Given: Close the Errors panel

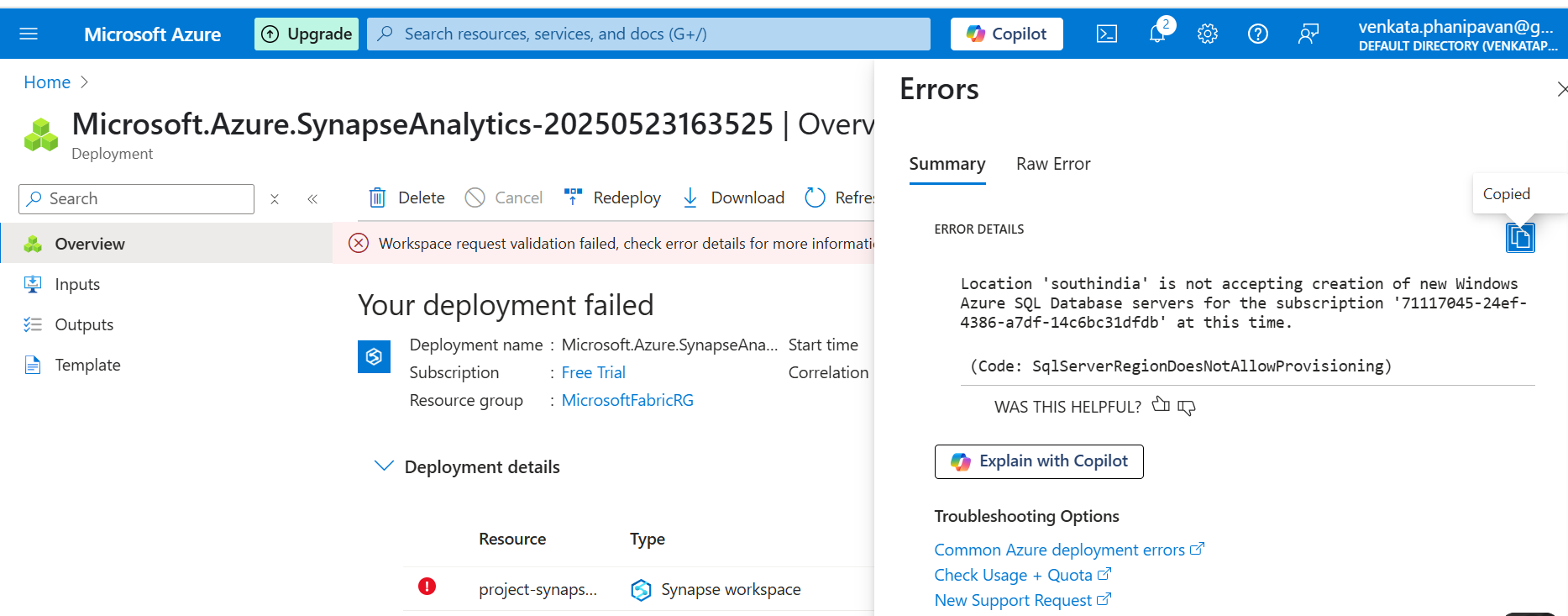Looking at the screenshot, I should click(x=1561, y=89).
